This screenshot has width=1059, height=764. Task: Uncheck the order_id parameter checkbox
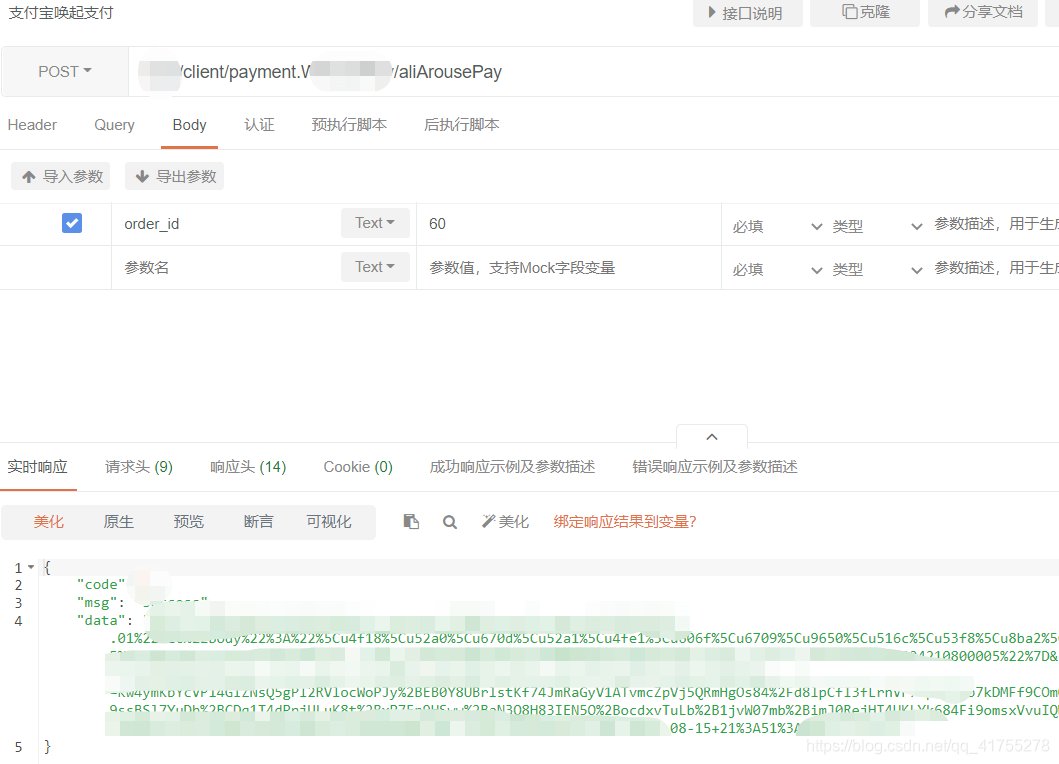tap(71, 223)
